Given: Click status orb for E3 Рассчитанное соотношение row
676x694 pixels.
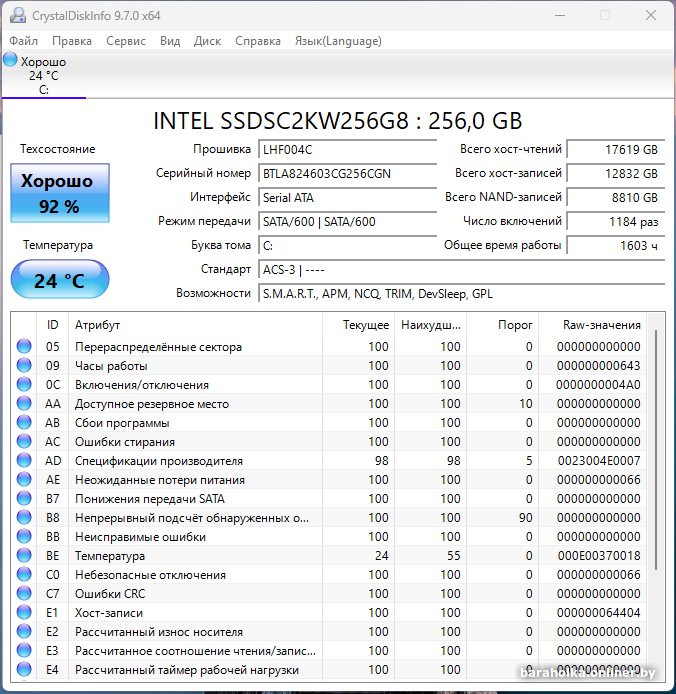Looking at the screenshot, I should pos(24,651).
